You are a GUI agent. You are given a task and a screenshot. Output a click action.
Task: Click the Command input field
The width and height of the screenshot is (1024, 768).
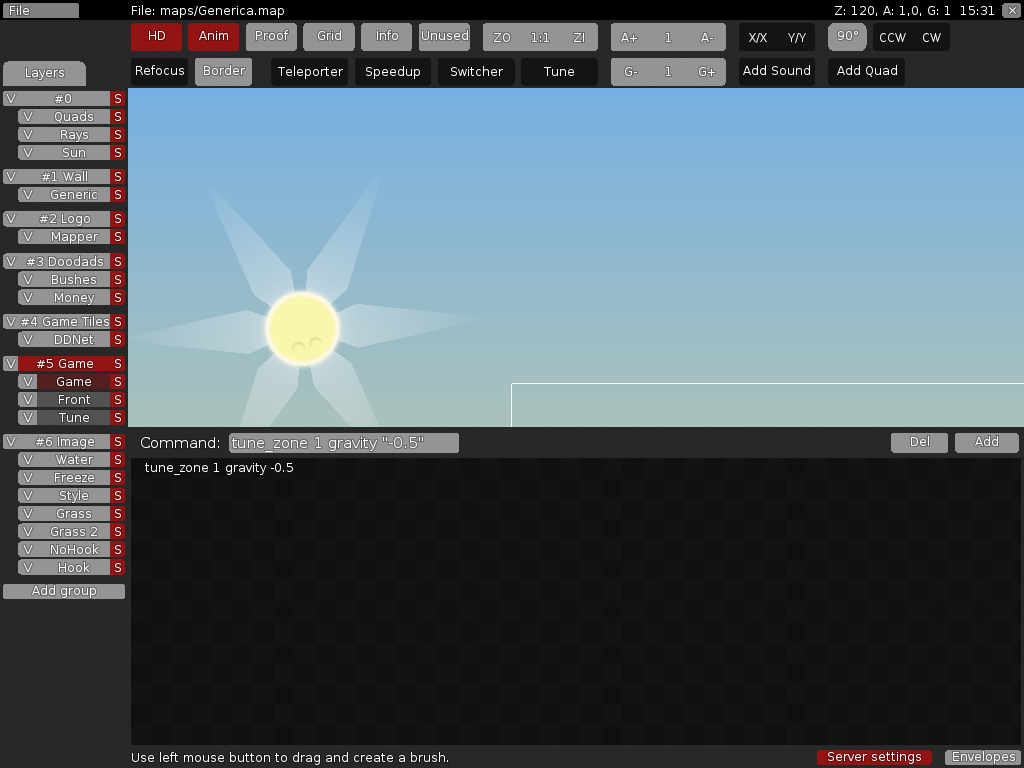coord(344,442)
